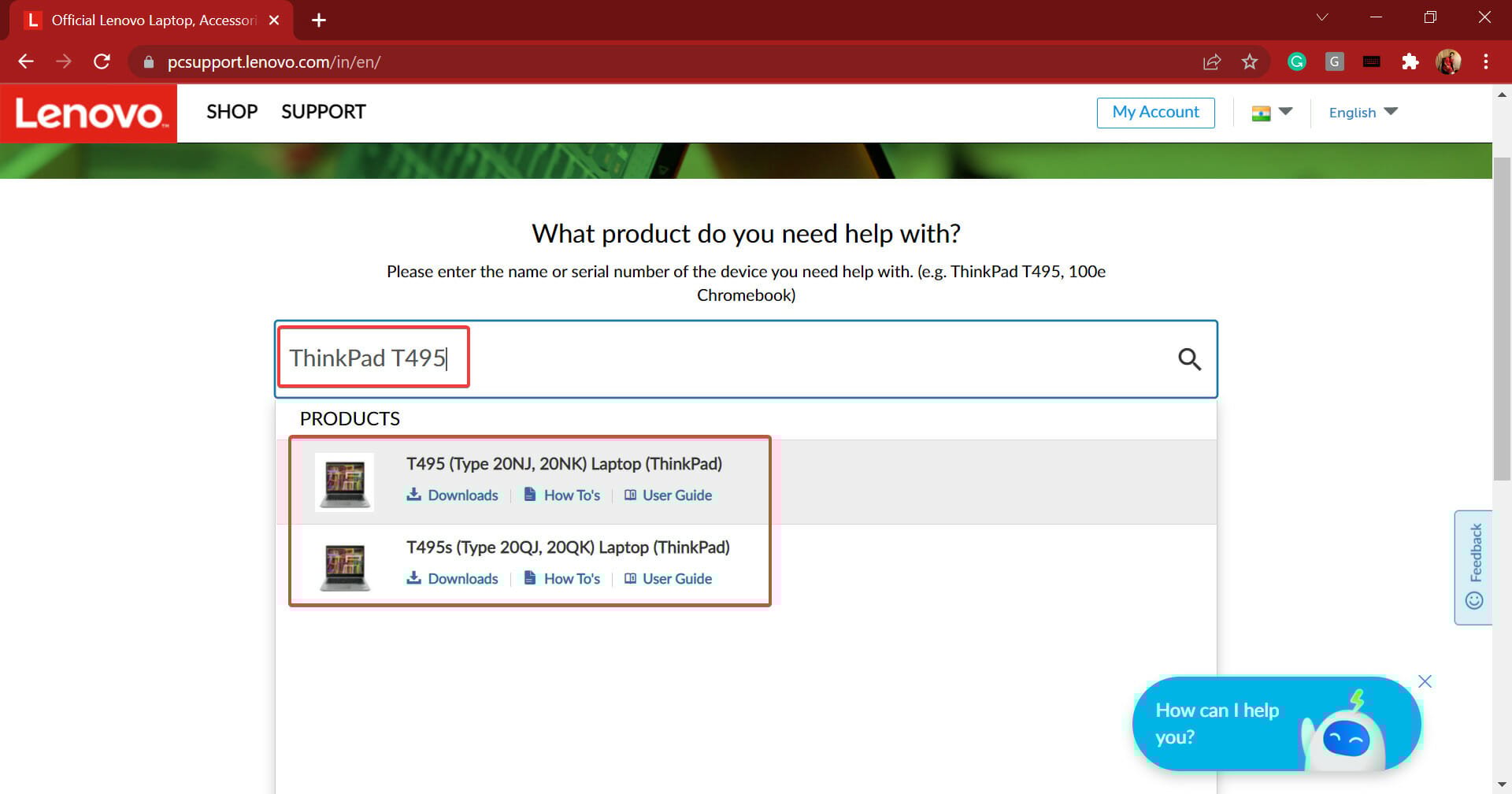Expand the English language dropdown
The height and width of the screenshot is (794, 1512).
(1363, 113)
